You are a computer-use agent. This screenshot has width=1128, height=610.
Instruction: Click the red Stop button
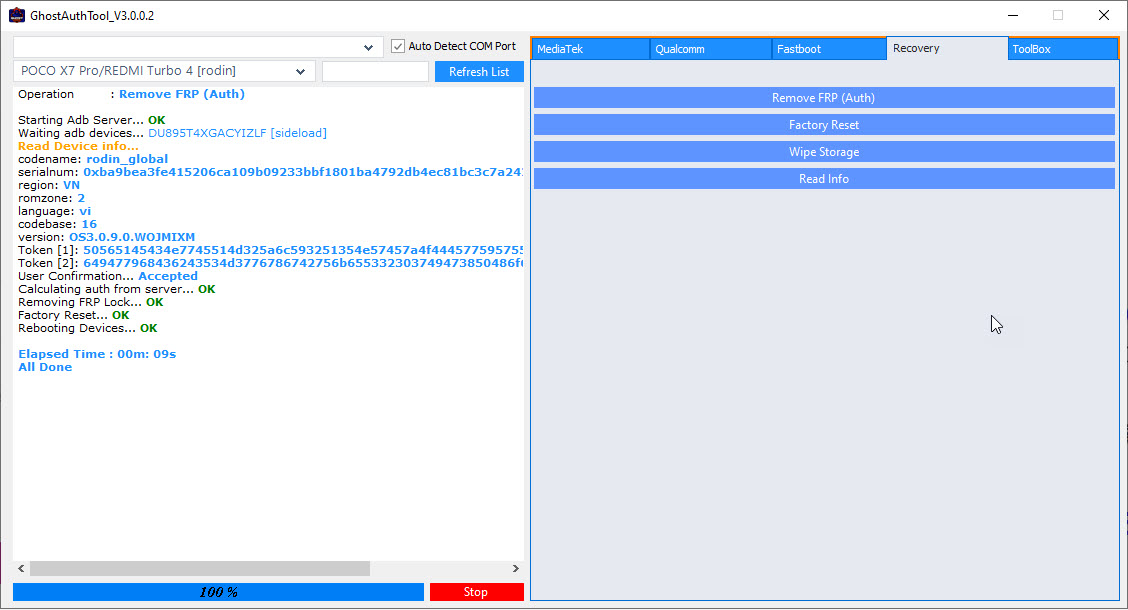click(x=476, y=591)
